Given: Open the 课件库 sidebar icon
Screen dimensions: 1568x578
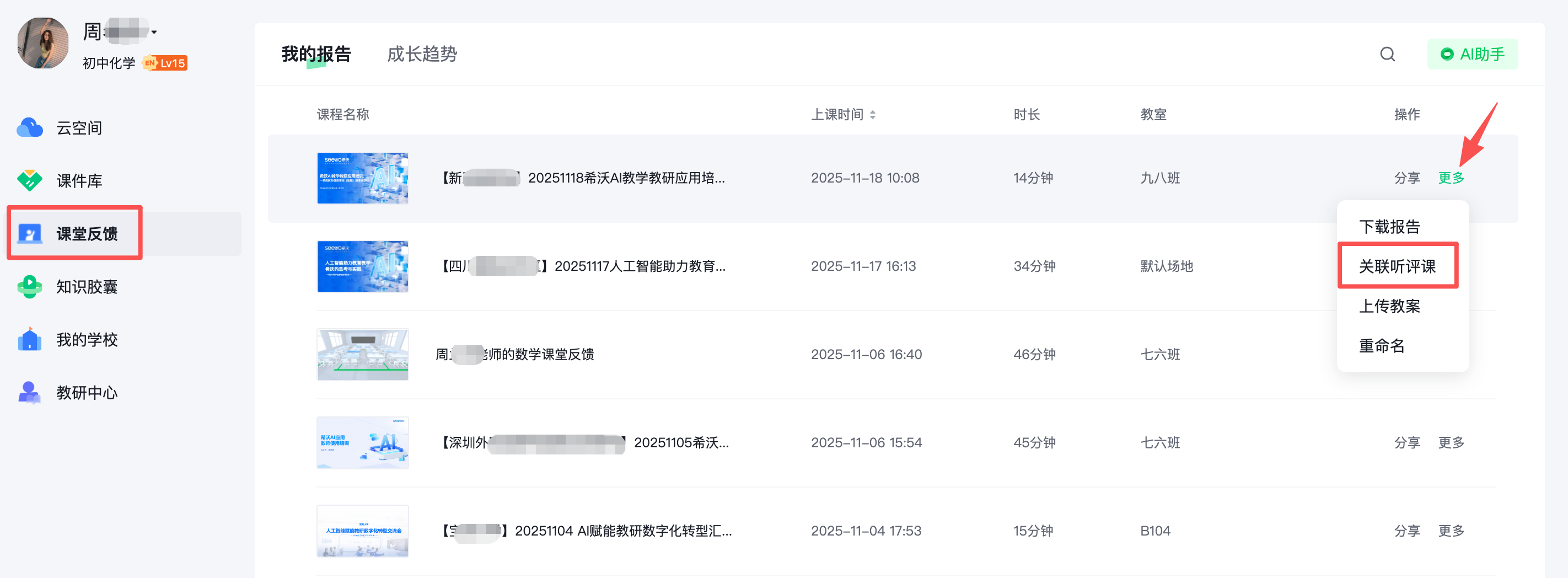Looking at the screenshot, I should (x=30, y=180).
